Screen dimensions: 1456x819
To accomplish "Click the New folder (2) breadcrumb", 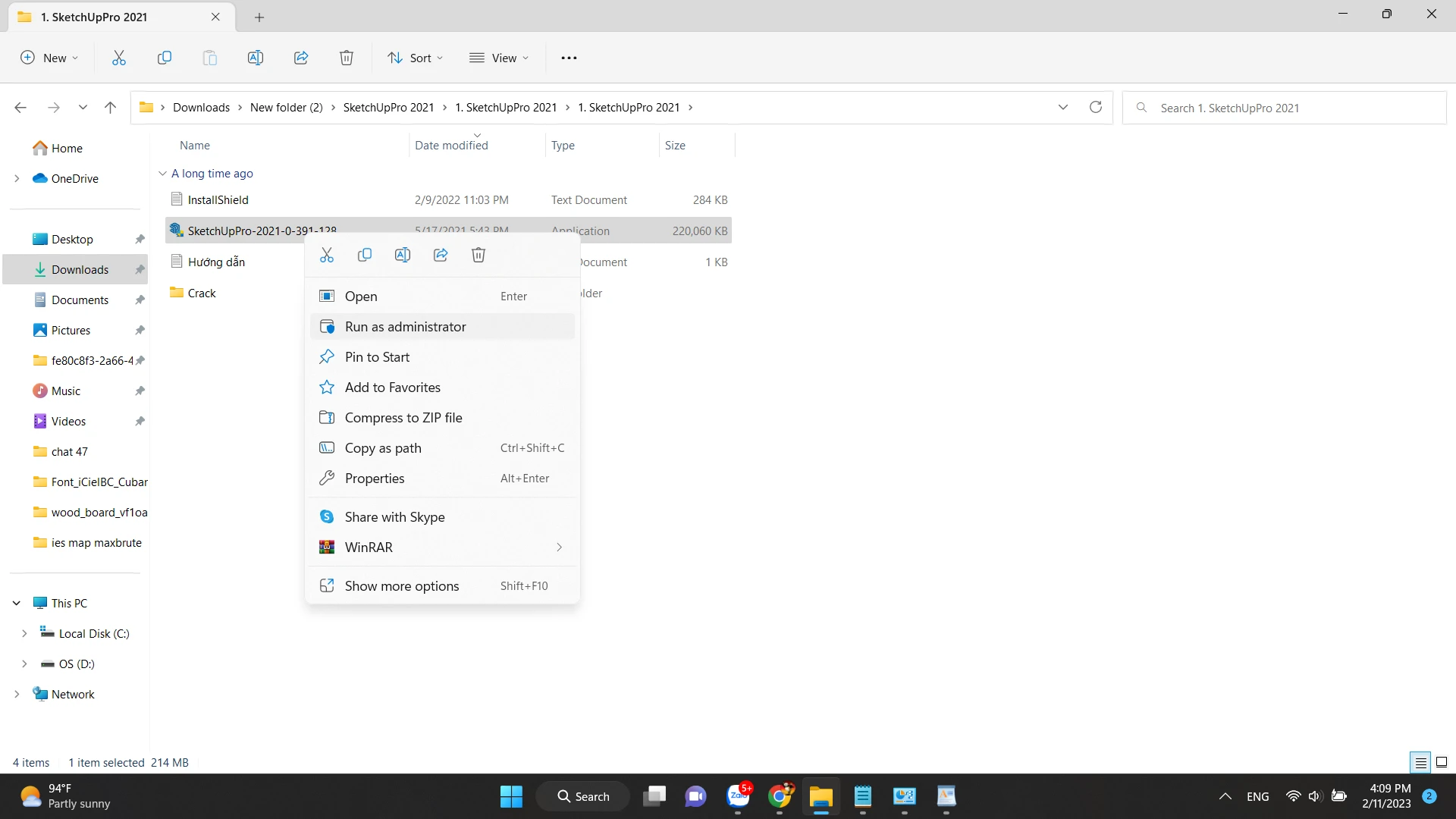I will (287, 108).
